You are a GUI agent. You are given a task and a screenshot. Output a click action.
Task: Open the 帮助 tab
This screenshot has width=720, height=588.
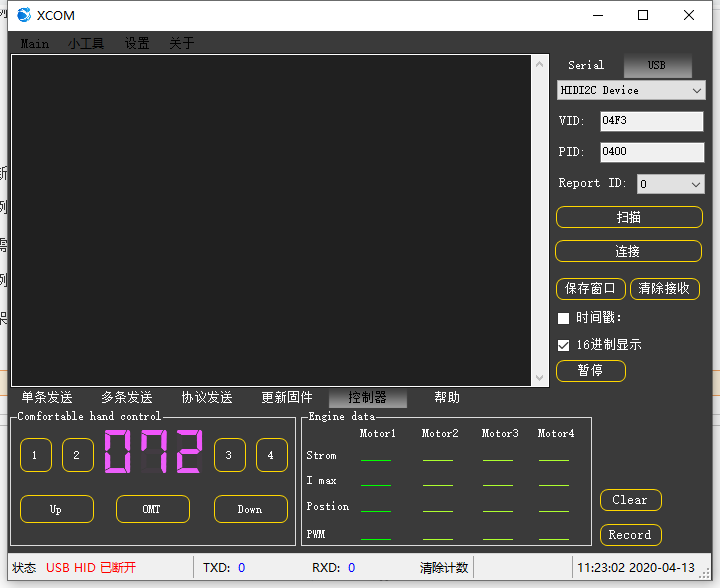pos(447,397)
